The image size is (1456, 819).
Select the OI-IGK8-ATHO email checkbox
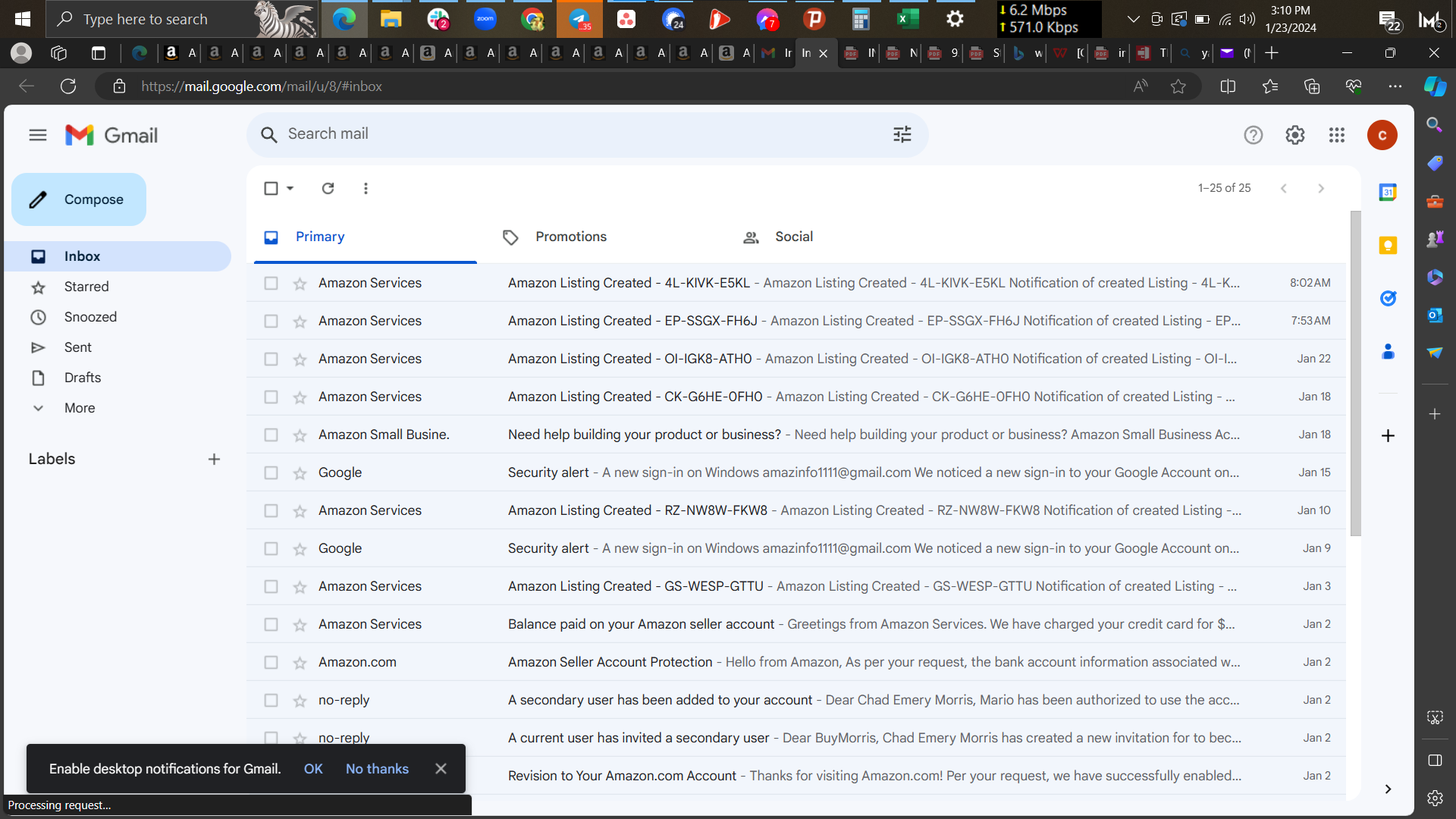tap(271, 359)
